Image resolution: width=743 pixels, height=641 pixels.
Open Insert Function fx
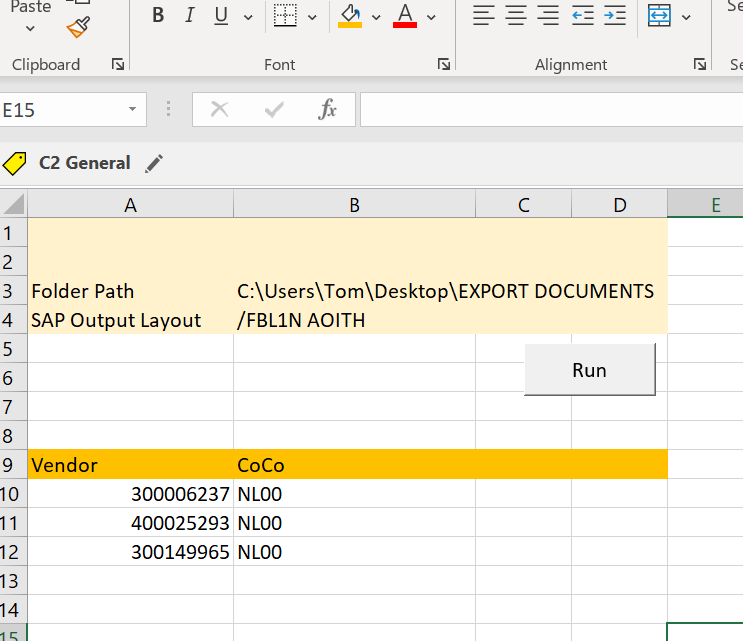(x=327, y=109)
